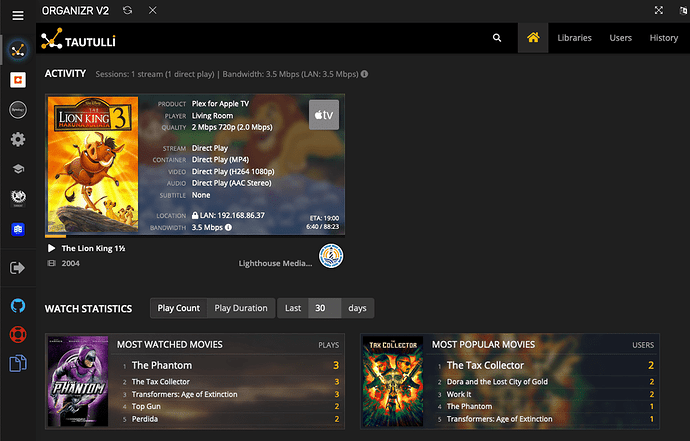The height and width of the screenshot is (441, 690).
Task: Click the Living Room player name
Action: pyautogui.click(x=213, y=116)
